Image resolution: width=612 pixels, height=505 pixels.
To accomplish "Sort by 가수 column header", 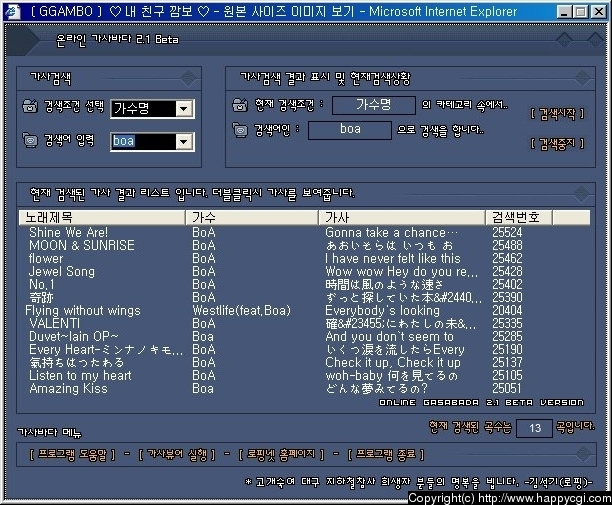I will coord(252,217).
